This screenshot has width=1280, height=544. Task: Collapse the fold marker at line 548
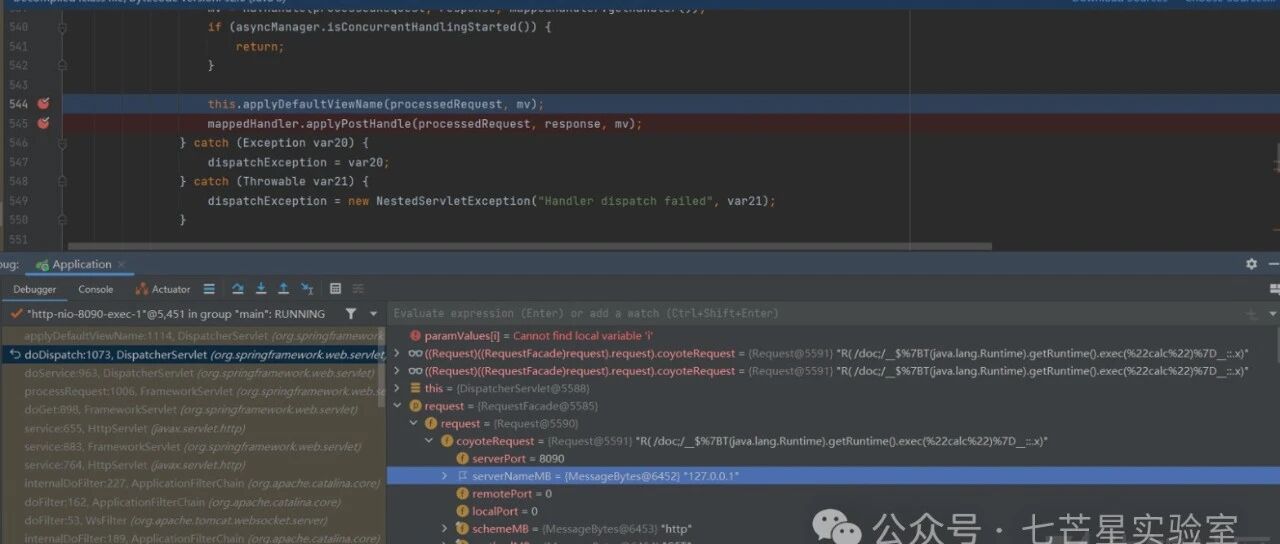pos(62,181)
